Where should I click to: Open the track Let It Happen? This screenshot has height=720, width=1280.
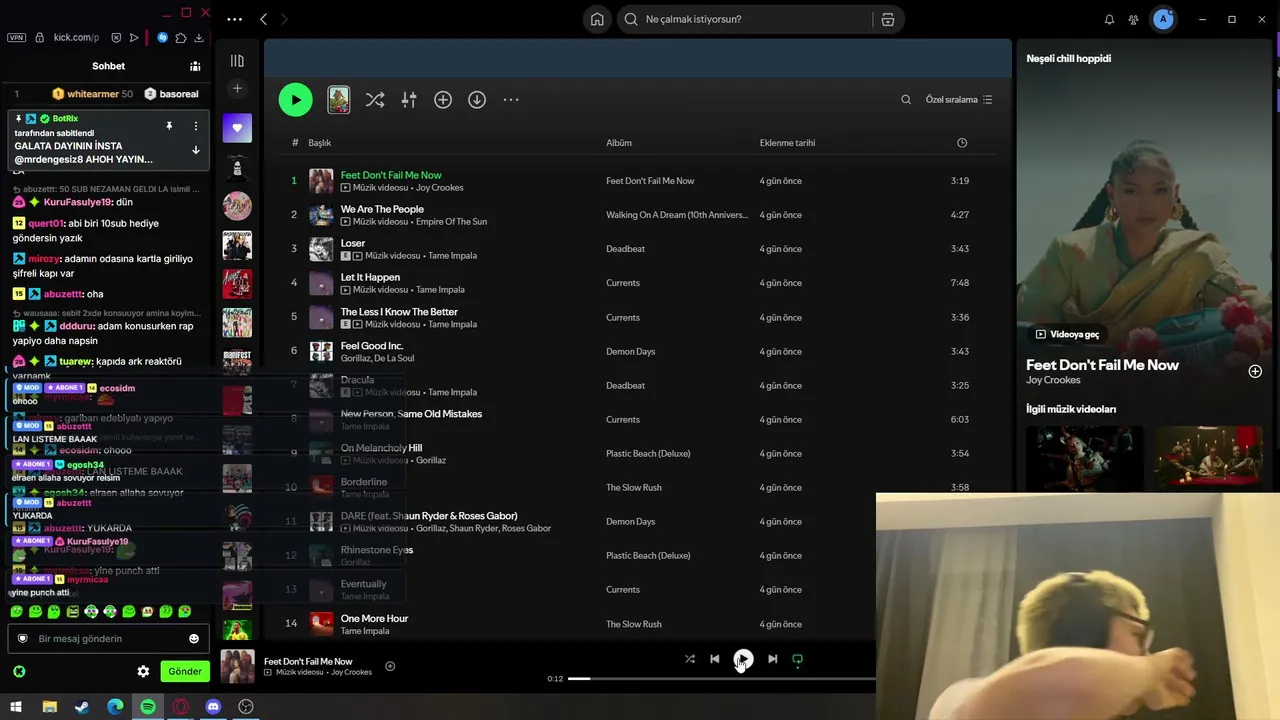[x=370, y=277]
